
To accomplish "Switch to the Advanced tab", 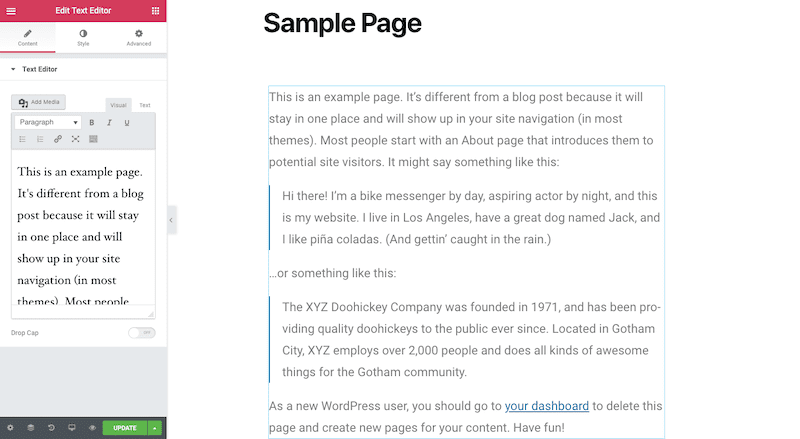I will click(x=139, y=38).
